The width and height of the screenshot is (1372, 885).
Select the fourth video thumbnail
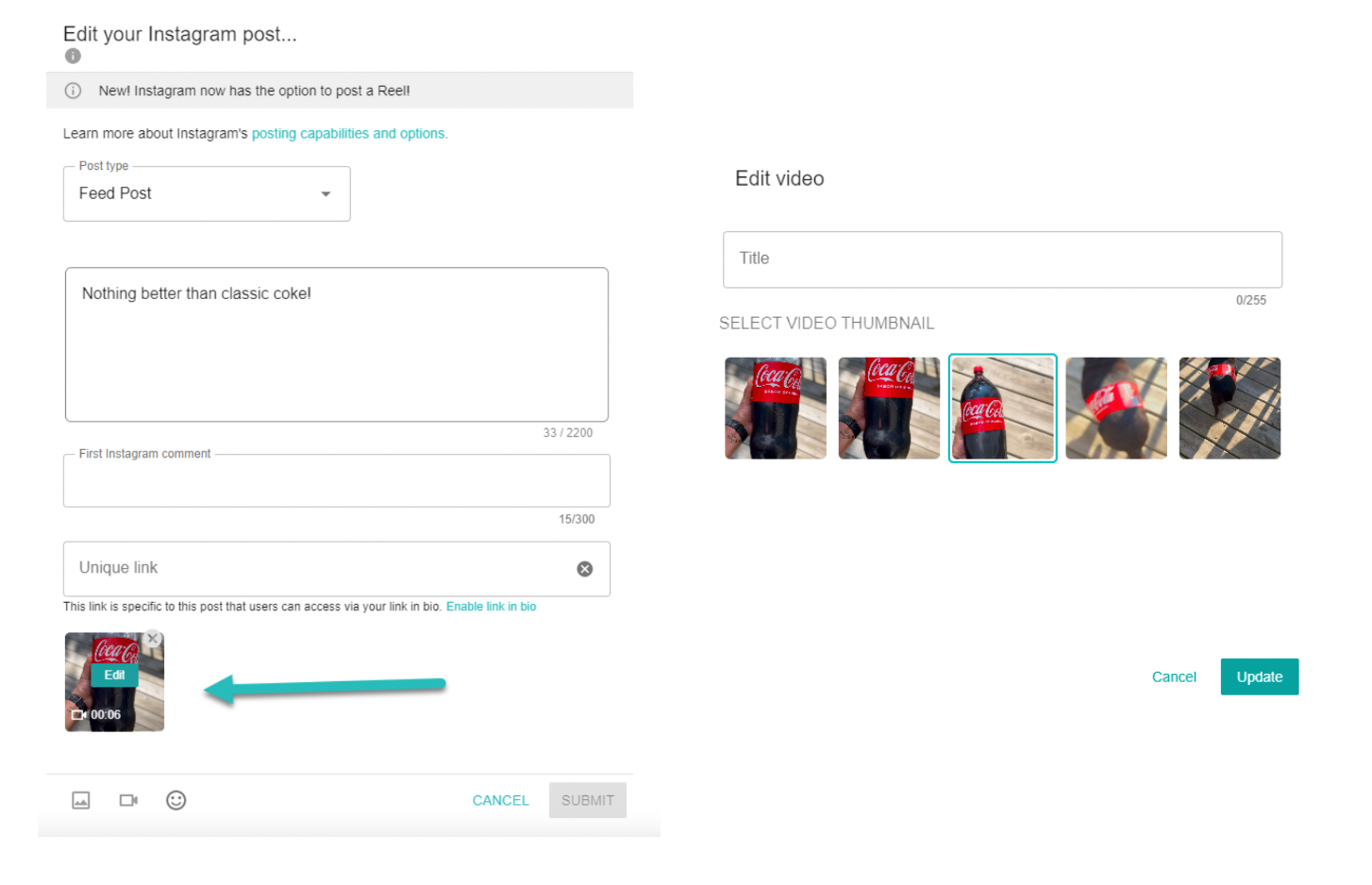pos(1116,409)
